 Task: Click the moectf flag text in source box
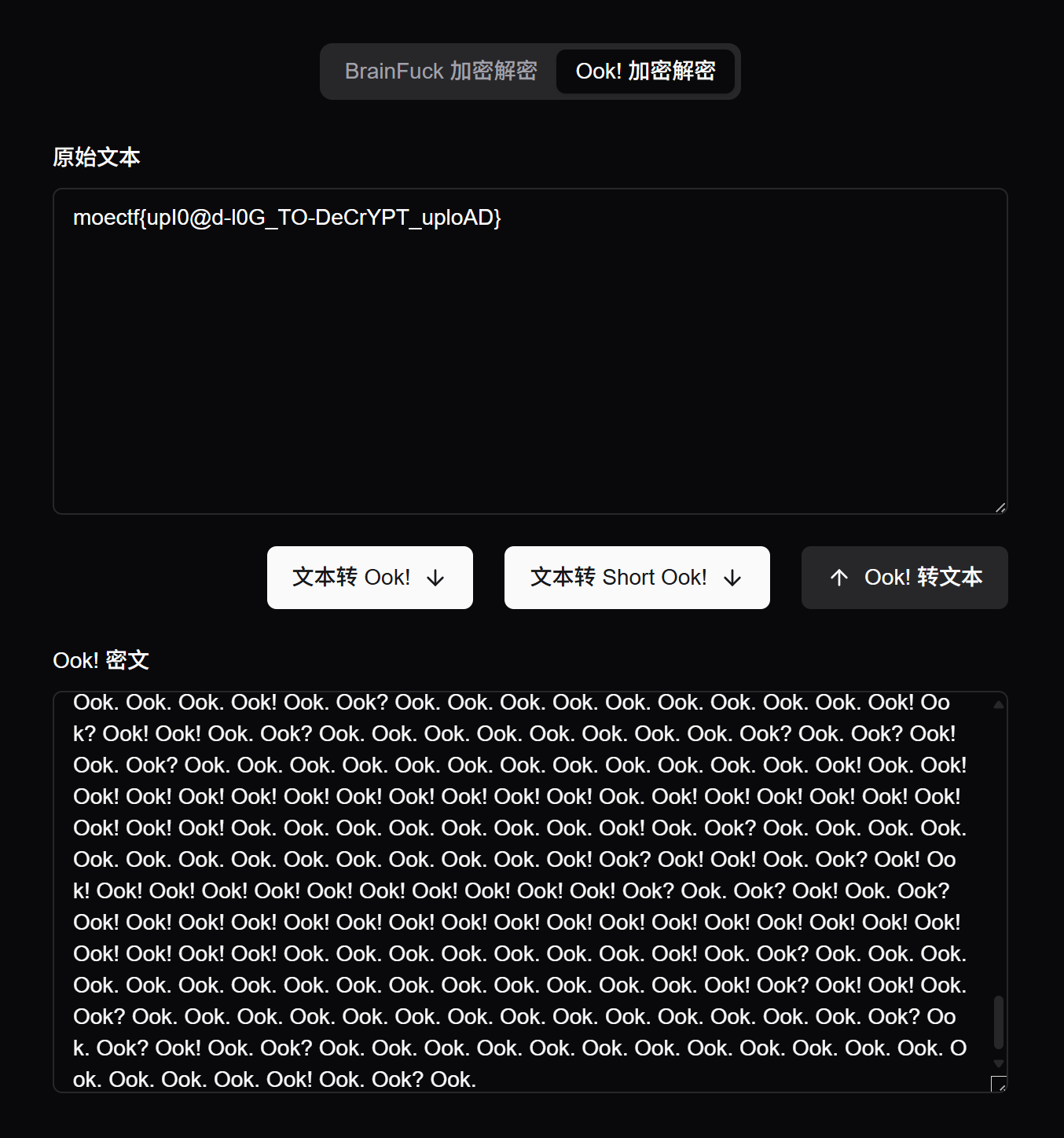[287, 218]
